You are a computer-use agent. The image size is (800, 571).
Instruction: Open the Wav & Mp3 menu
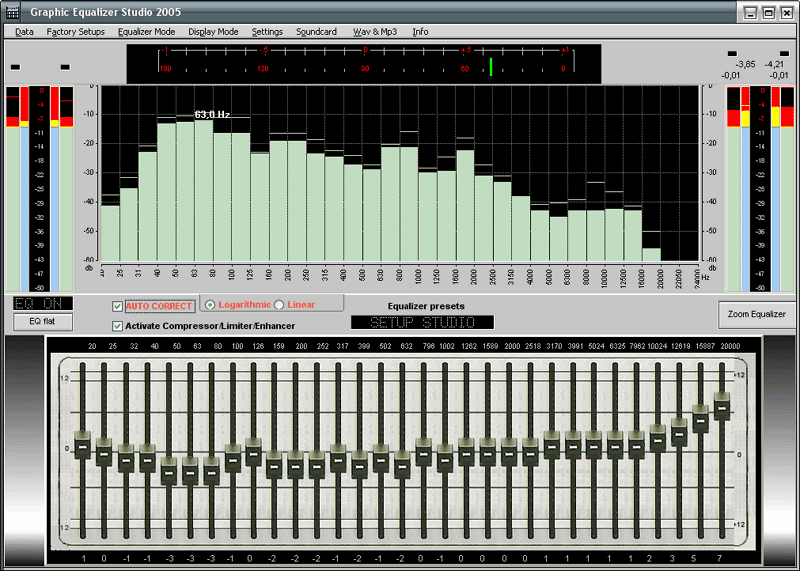(374, 32)
